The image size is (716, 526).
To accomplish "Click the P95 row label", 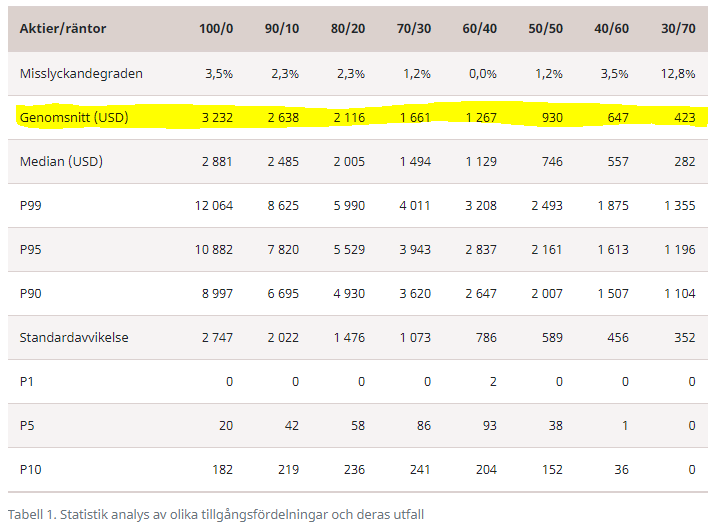I will [x=32, y=249].
